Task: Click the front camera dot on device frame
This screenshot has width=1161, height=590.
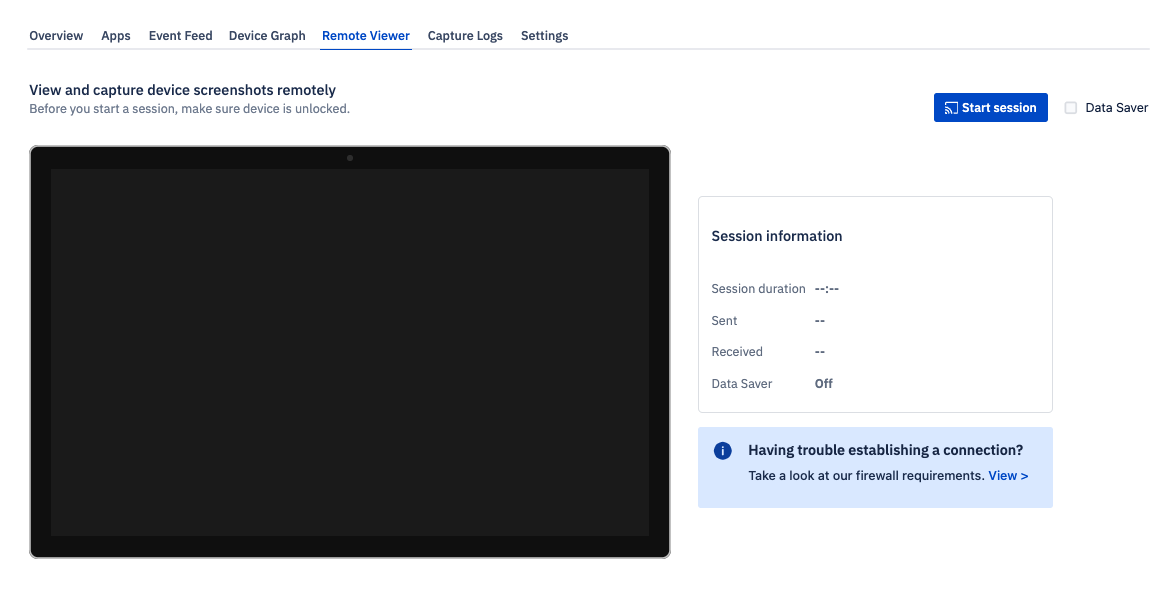Action: click(350, 157)
